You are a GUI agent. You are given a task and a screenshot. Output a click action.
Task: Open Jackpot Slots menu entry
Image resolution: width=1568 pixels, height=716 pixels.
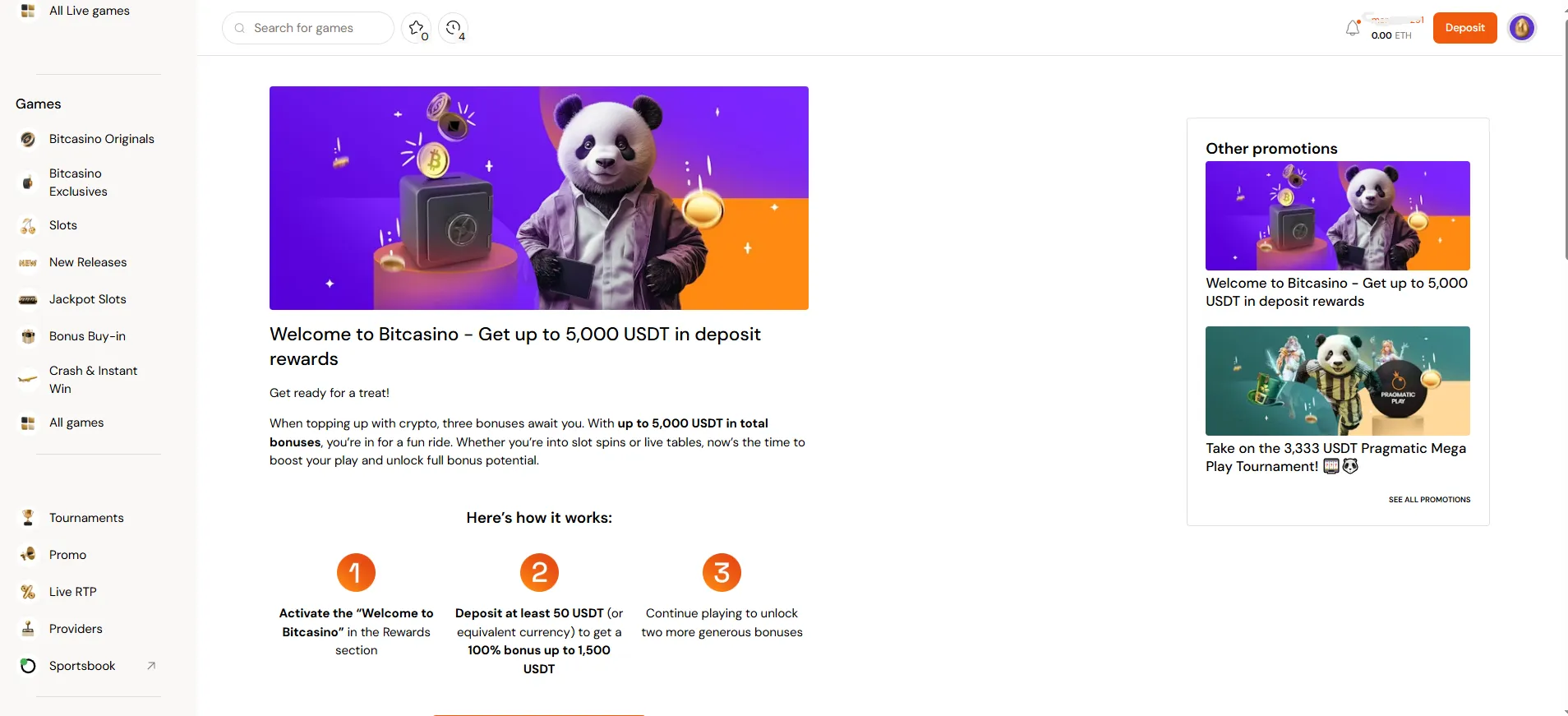(89, 299)
